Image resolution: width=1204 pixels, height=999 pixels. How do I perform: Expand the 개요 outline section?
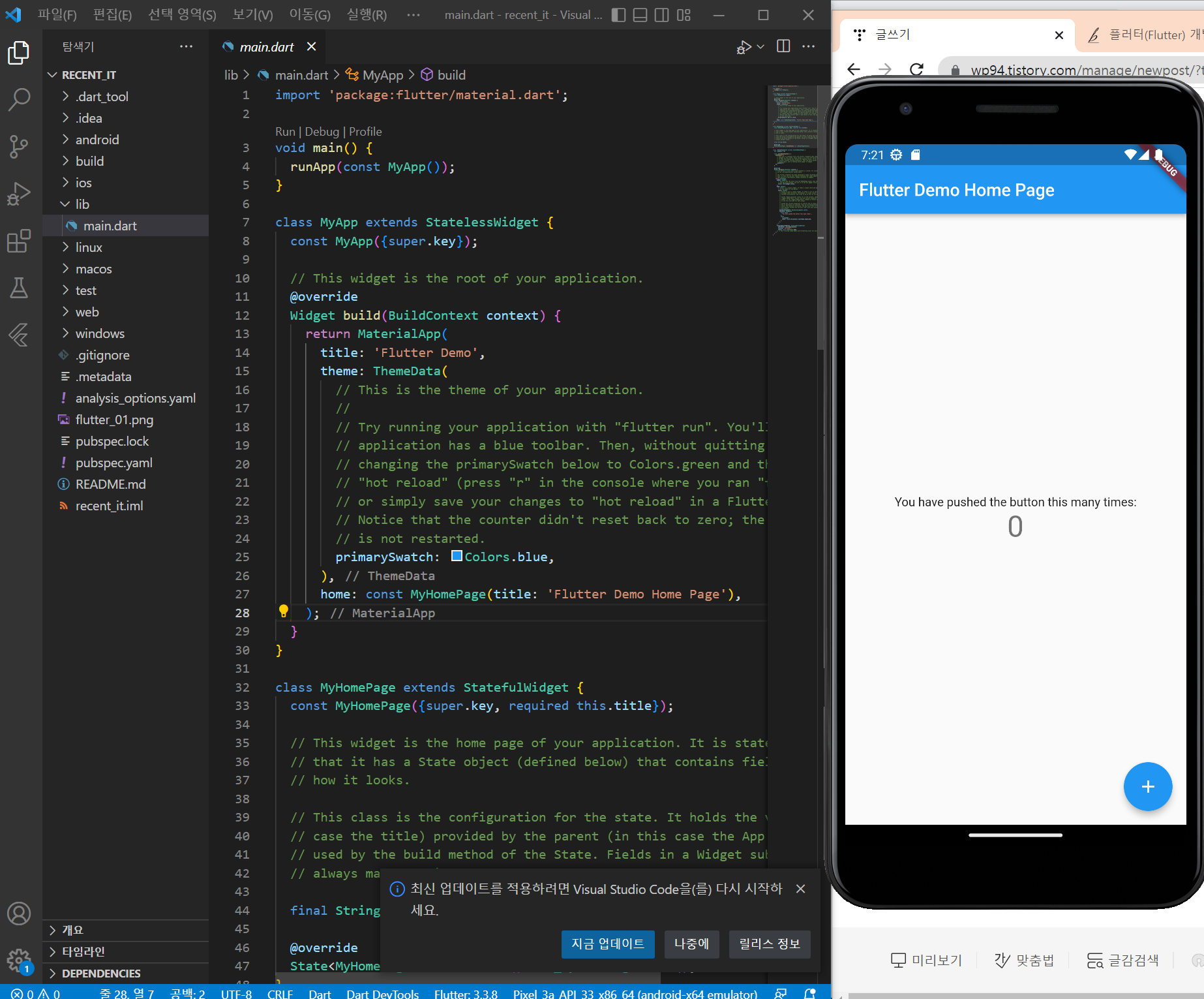(126, 930)
